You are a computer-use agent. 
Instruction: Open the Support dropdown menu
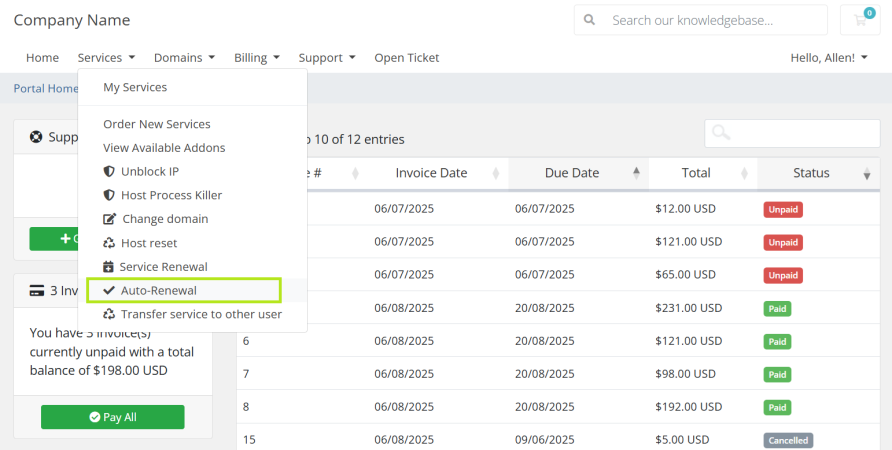327,57
